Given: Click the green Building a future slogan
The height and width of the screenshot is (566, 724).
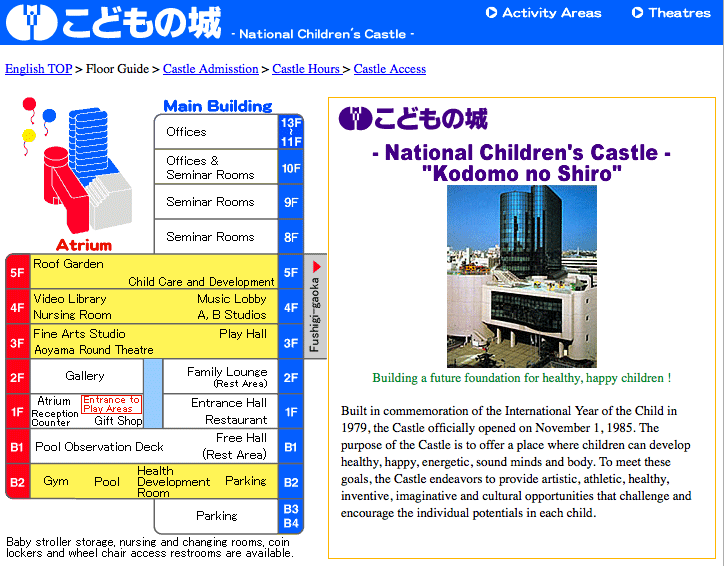Looking at the screenshot, I should click(522, 378).
